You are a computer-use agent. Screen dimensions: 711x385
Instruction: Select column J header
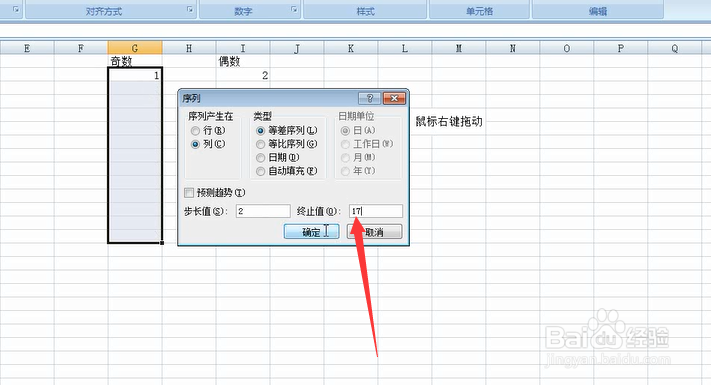[297, 48]
